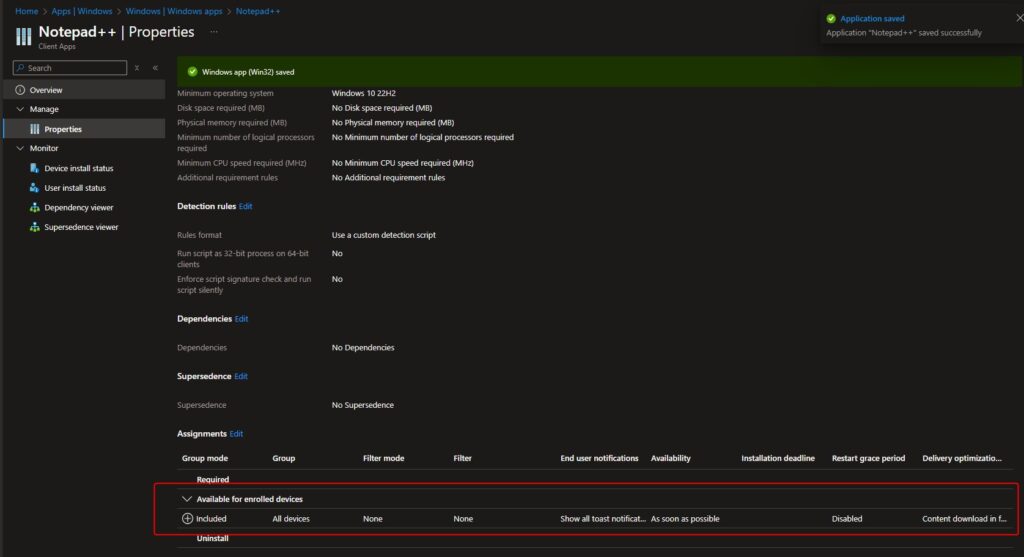Open Dependency viewer
The width and height of the screenshot is (1024, 557).
(x=78, y=208)
